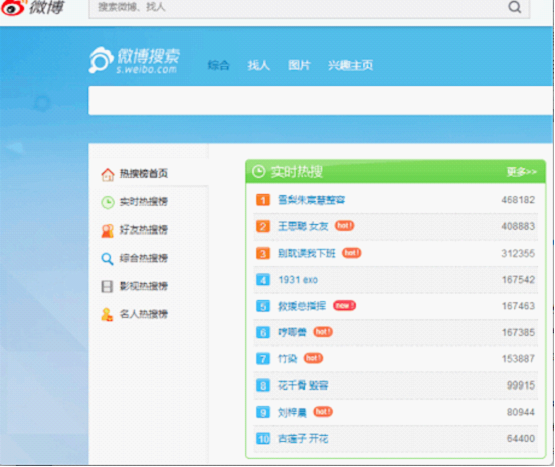Click the search count 167542
The height and width of the screenshot is (467, 555).
pyautogui.click(x=518, y=280)
